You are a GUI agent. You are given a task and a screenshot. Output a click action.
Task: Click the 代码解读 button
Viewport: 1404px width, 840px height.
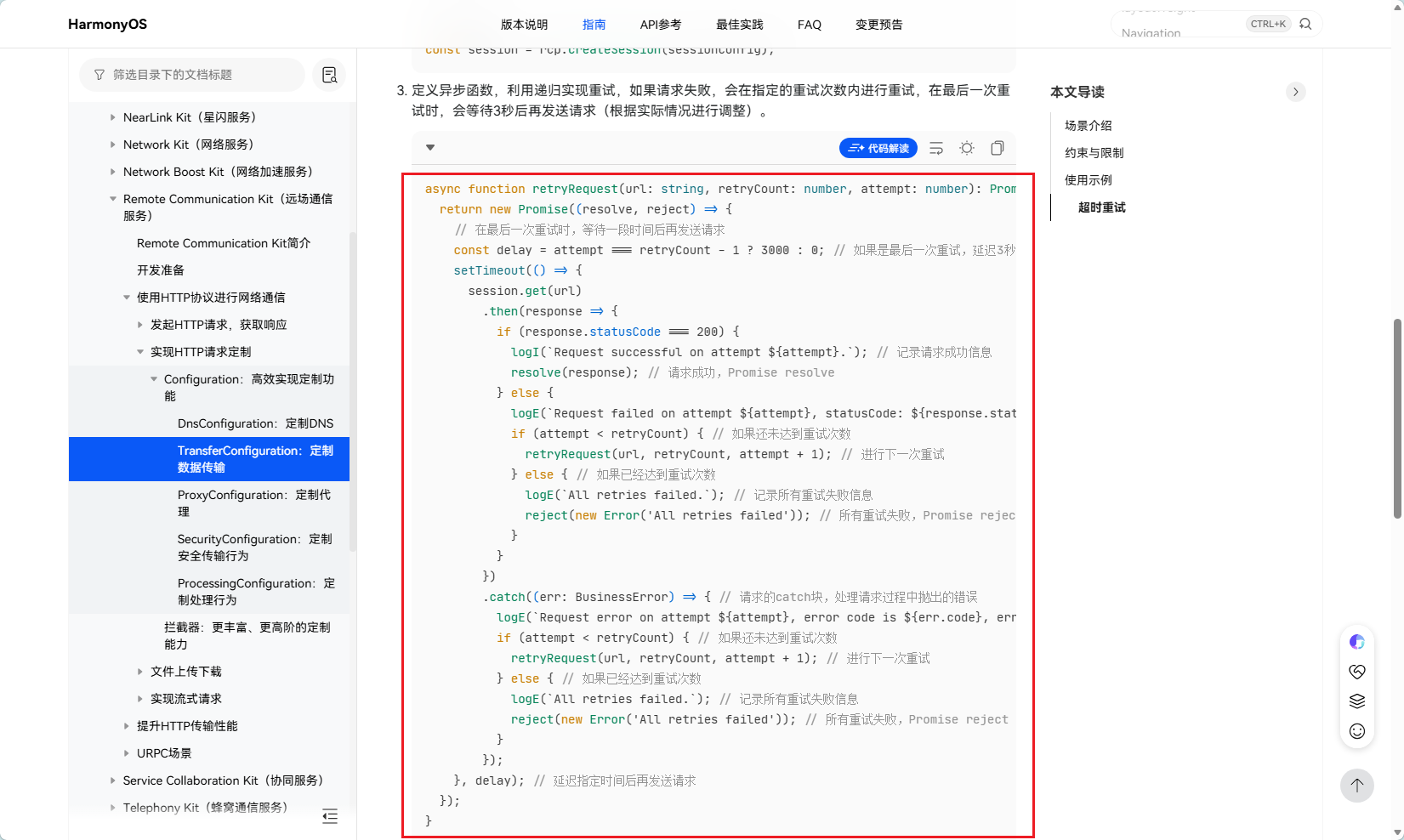point(878,148)
